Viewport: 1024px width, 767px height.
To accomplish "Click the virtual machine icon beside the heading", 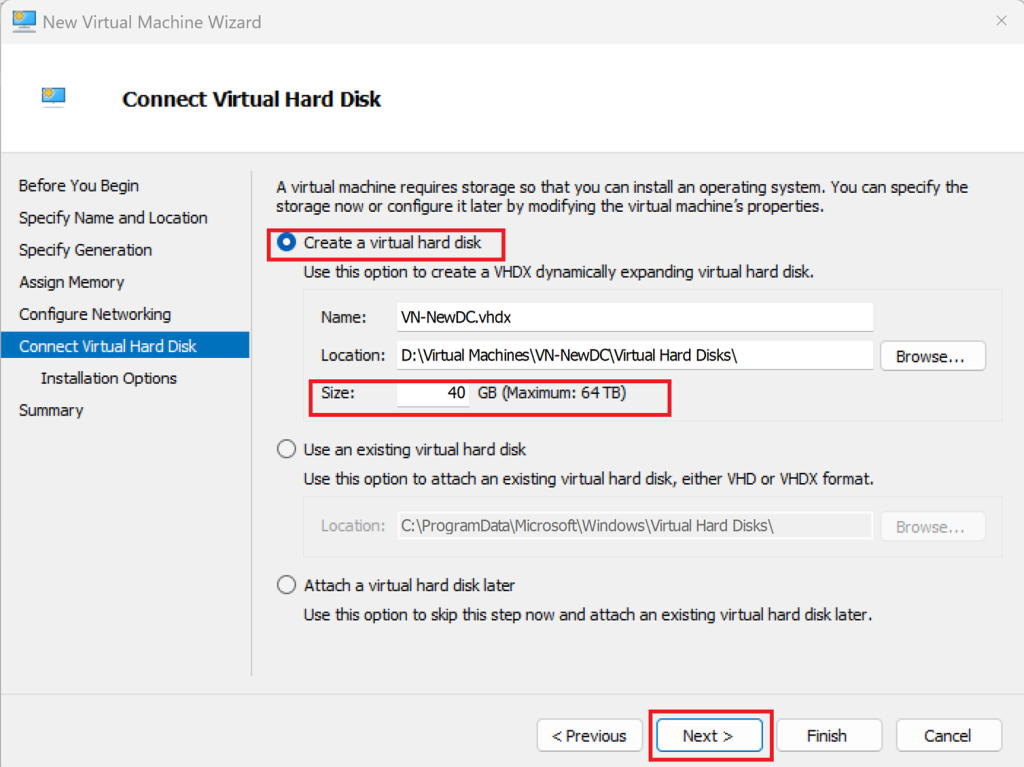I will (x=53, y=97).
